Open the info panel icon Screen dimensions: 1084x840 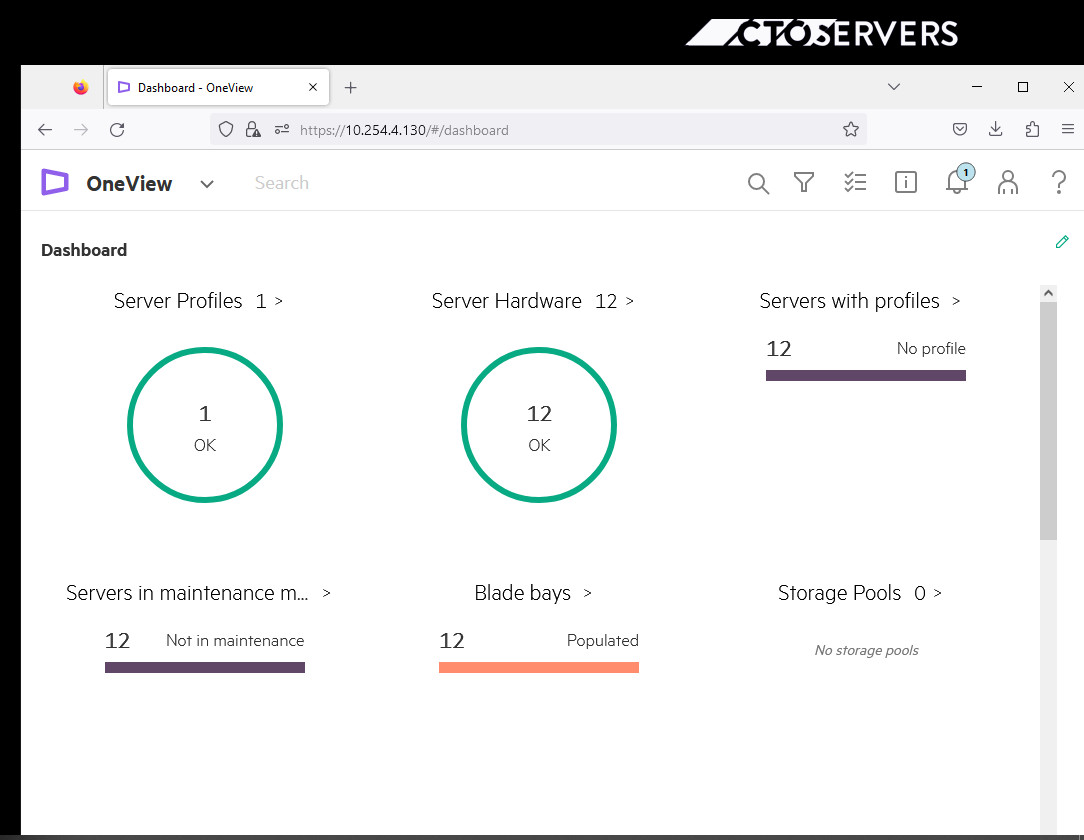(x=906, y=183)
